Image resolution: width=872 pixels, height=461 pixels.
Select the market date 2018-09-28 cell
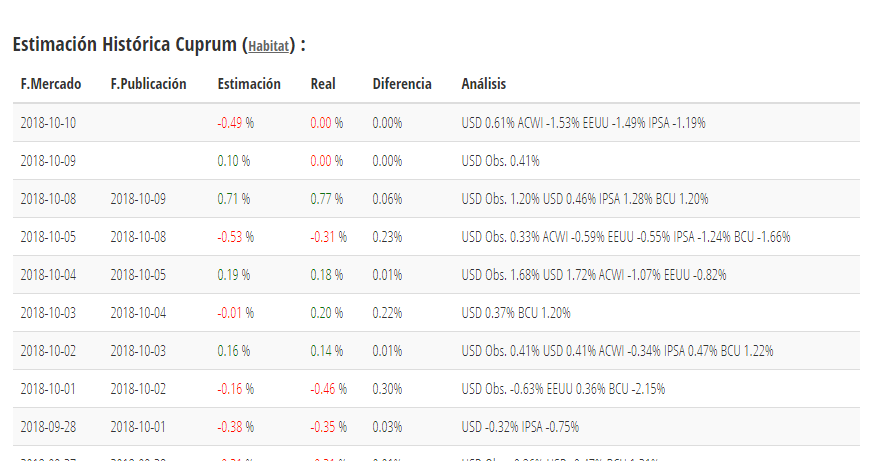tap(48, 427)
